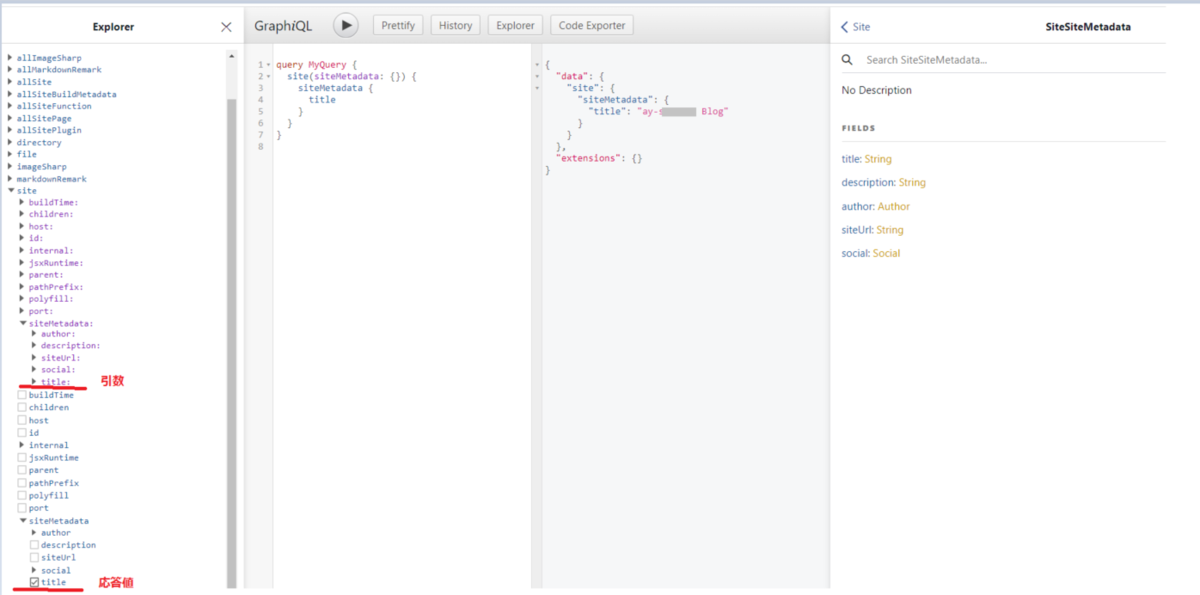Viewport: 1200px width, 595px height.
Task: Expand the purple jsxRuntime: argument
Action: 22,263
